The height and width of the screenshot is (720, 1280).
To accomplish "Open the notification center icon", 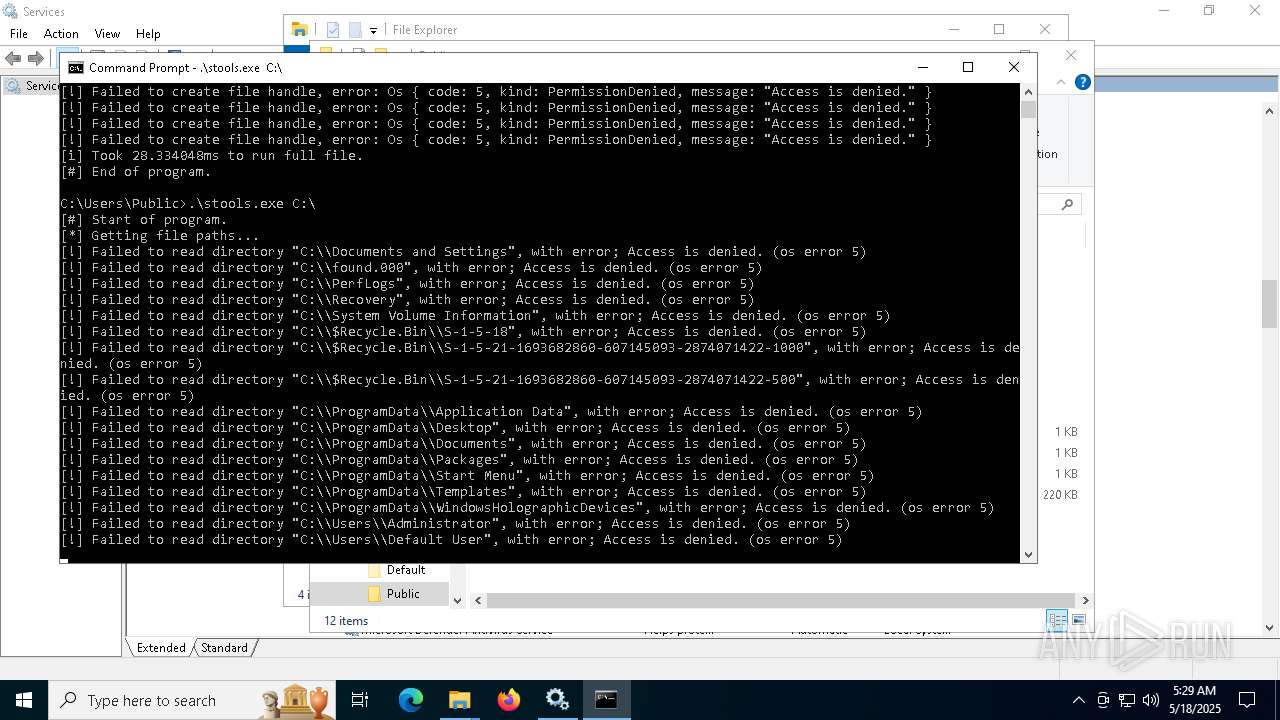I will pos(1247,700).
